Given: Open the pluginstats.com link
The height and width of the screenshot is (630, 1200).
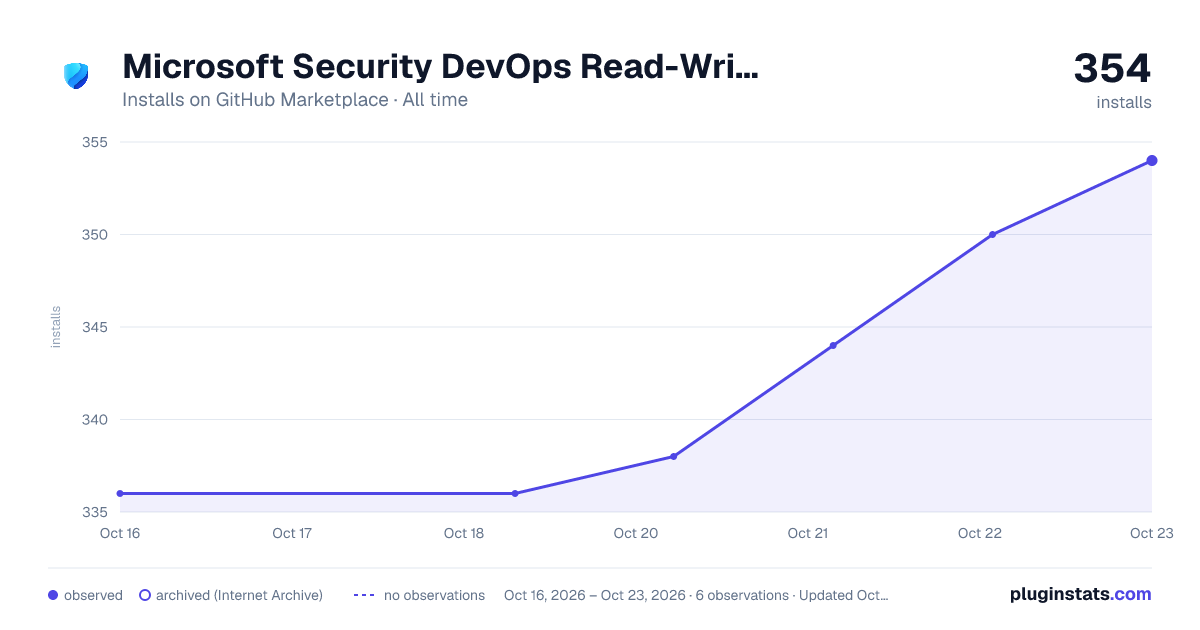Looking at the screenshot, I should (1080, 595).
